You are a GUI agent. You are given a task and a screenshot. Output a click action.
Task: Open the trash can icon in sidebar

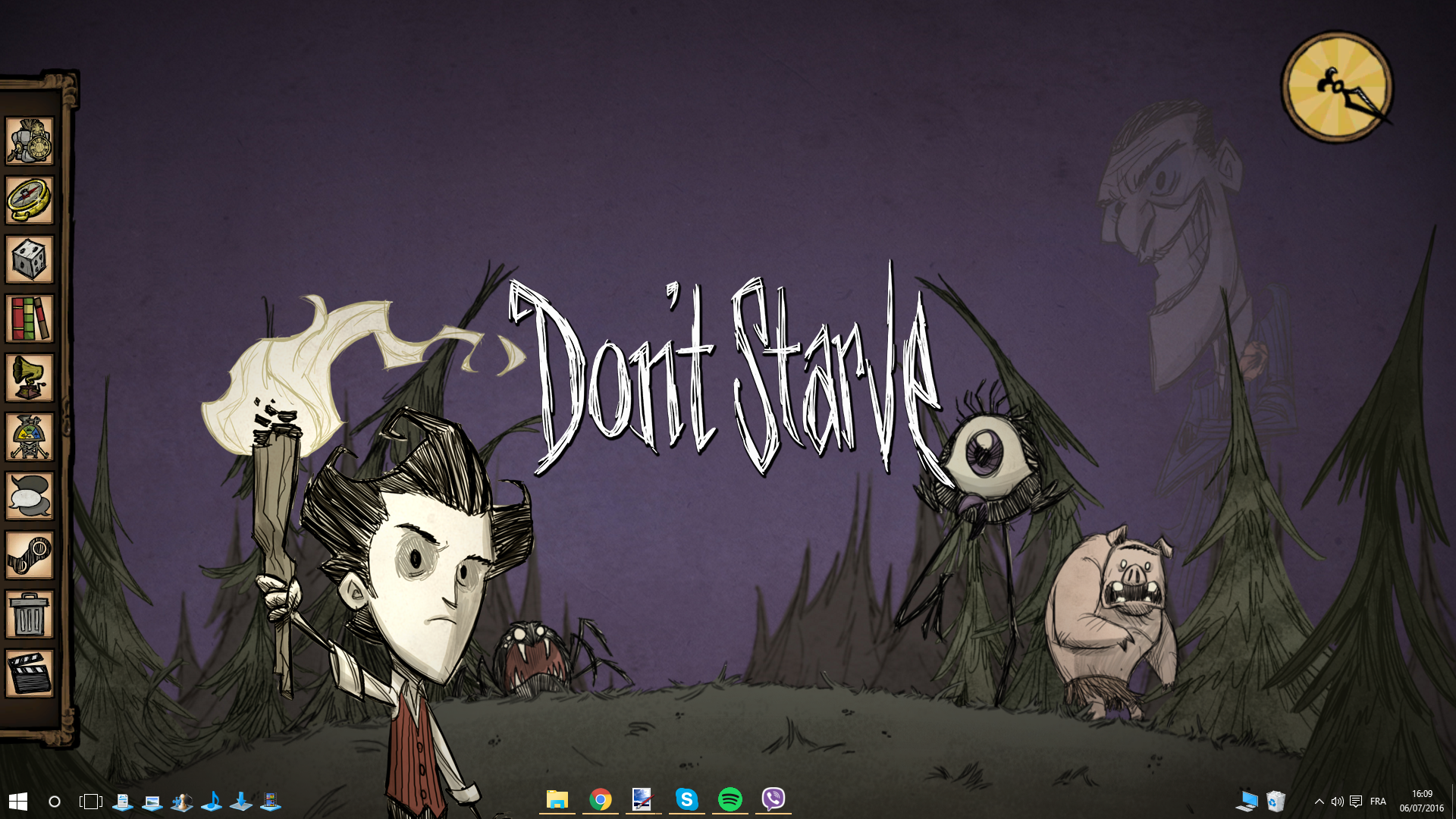(x=30, y=614)
